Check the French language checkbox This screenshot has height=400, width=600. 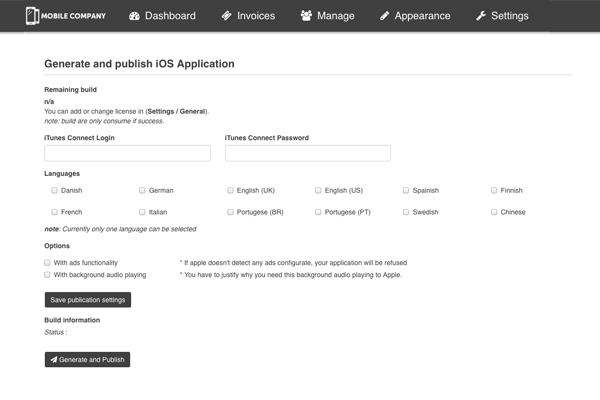click(x=54, y=212)
